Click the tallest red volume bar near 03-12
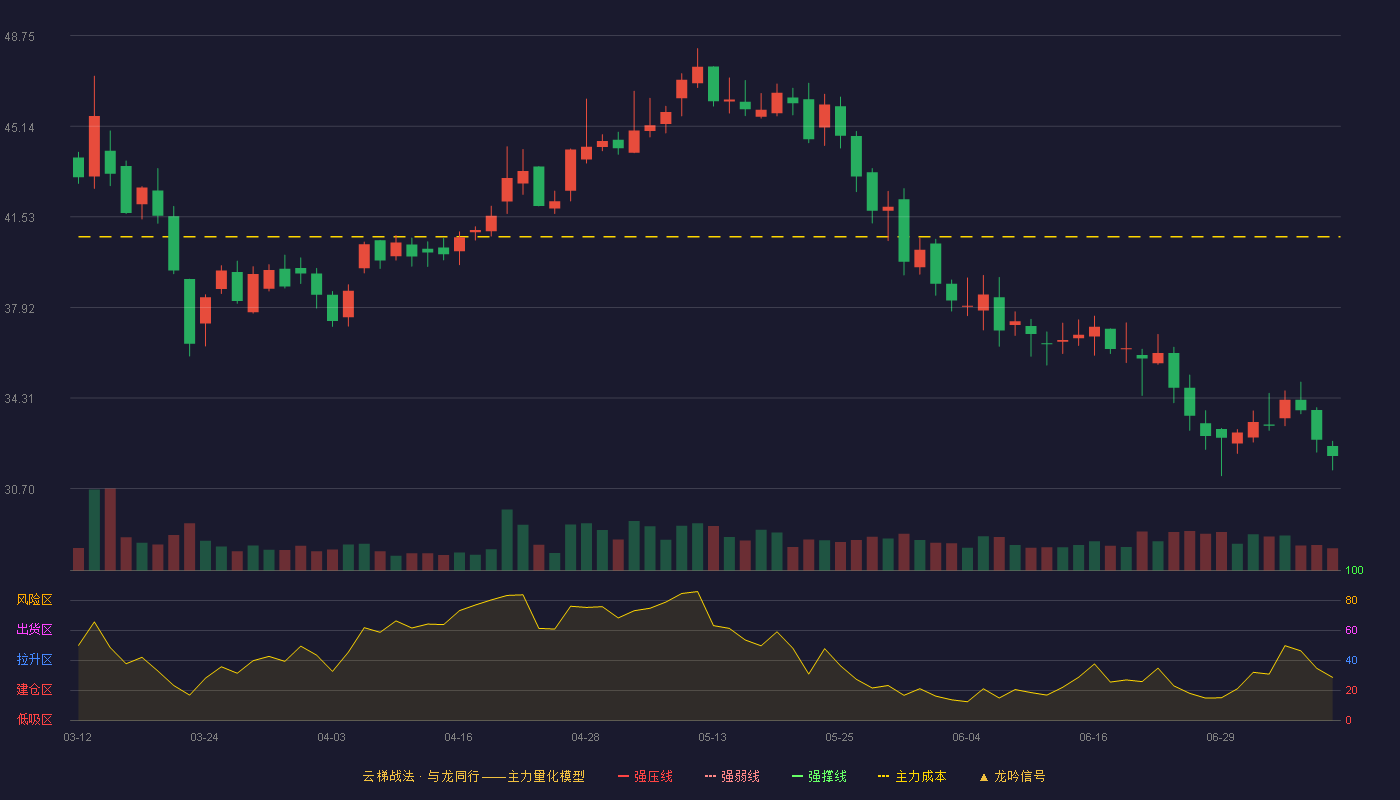 pos(110,530)
